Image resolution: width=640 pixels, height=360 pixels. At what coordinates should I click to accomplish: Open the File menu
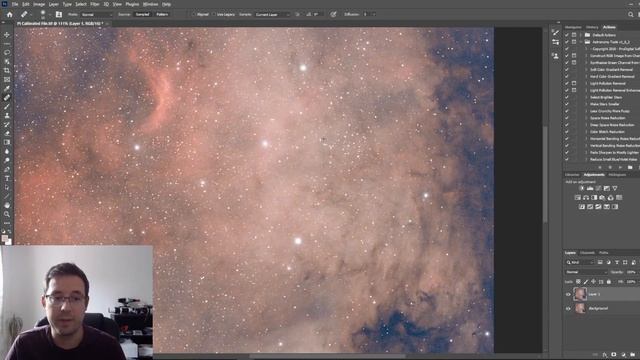(x=15, y=4)
